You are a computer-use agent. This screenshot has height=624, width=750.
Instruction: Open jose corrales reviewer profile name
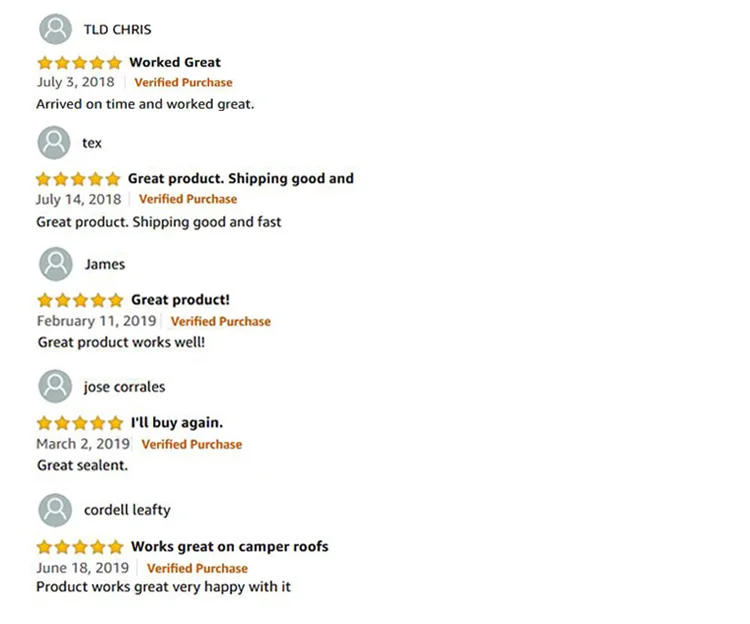[124, 387]
